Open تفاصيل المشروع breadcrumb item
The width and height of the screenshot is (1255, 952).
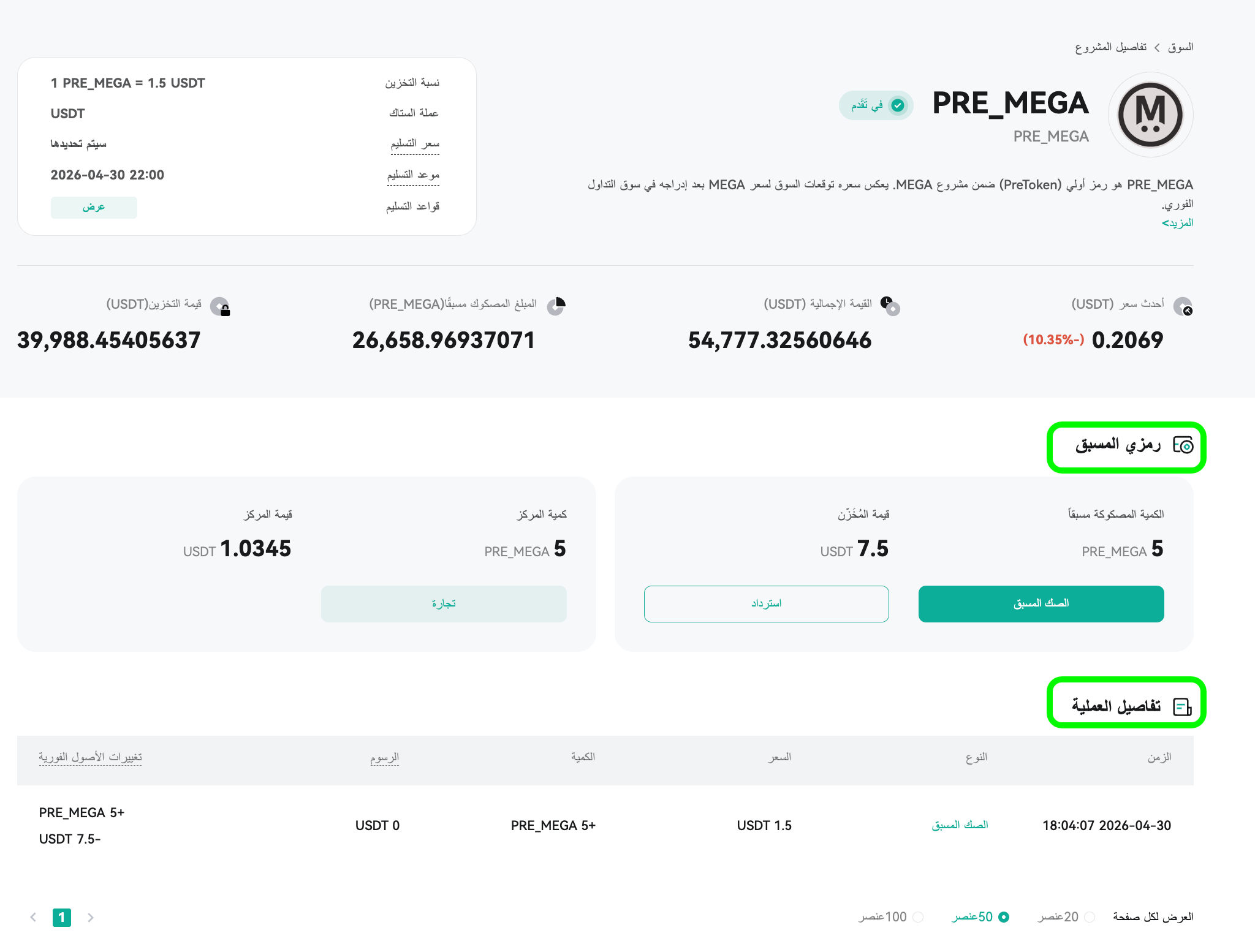tap(1110, 47)
